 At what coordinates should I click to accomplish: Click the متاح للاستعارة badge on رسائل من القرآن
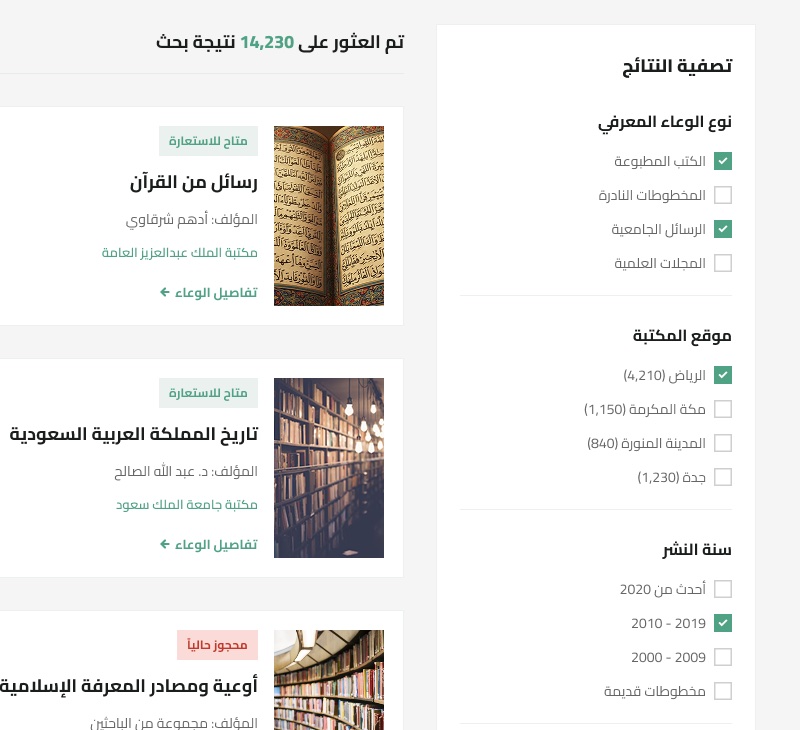pos(209,141)
